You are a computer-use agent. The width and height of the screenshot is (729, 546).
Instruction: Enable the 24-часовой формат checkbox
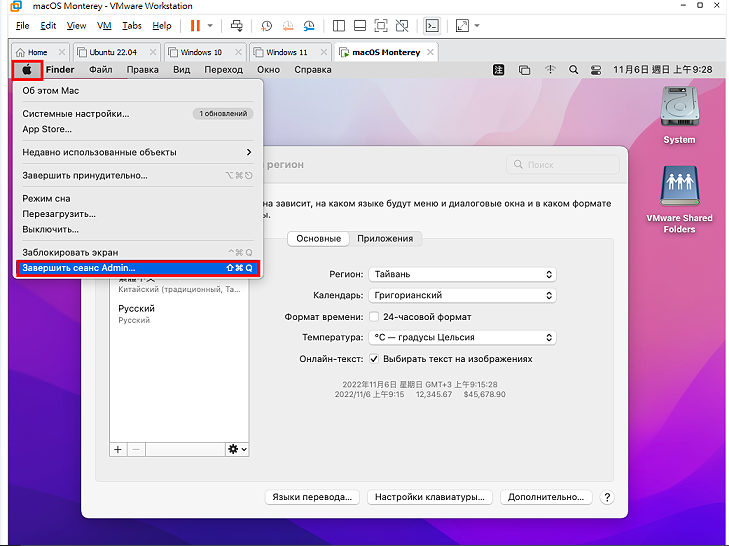(x=374, y=317)
